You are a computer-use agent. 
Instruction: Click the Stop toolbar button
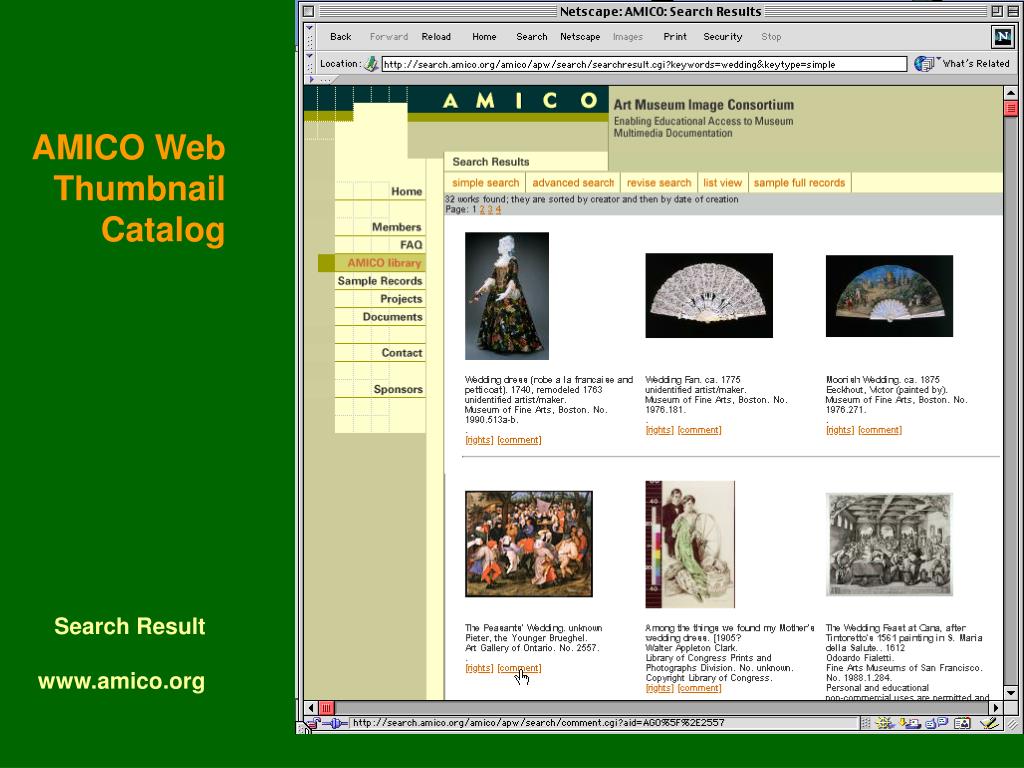(x=771, y=37)
